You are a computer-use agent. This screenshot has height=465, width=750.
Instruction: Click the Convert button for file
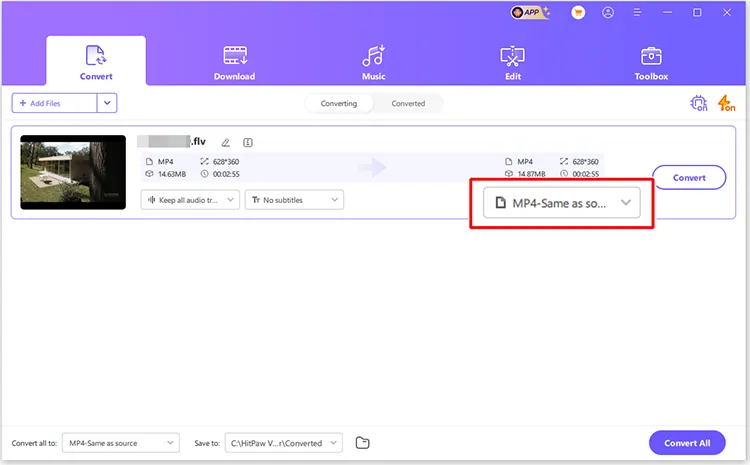click(x=689, y=177)
